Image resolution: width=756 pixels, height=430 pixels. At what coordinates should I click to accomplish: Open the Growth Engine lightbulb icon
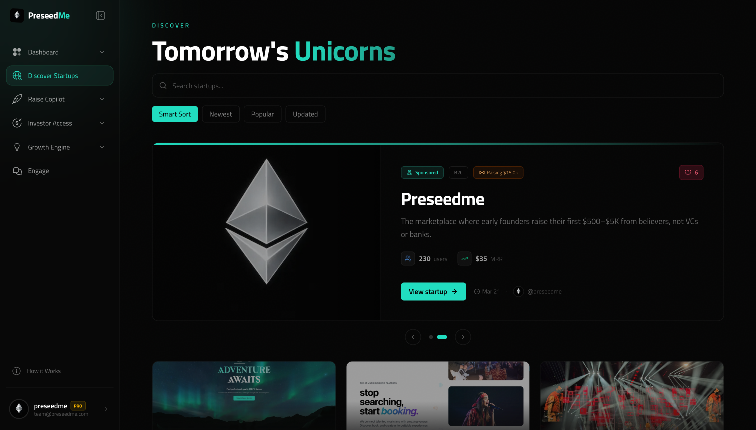(17, 147)
